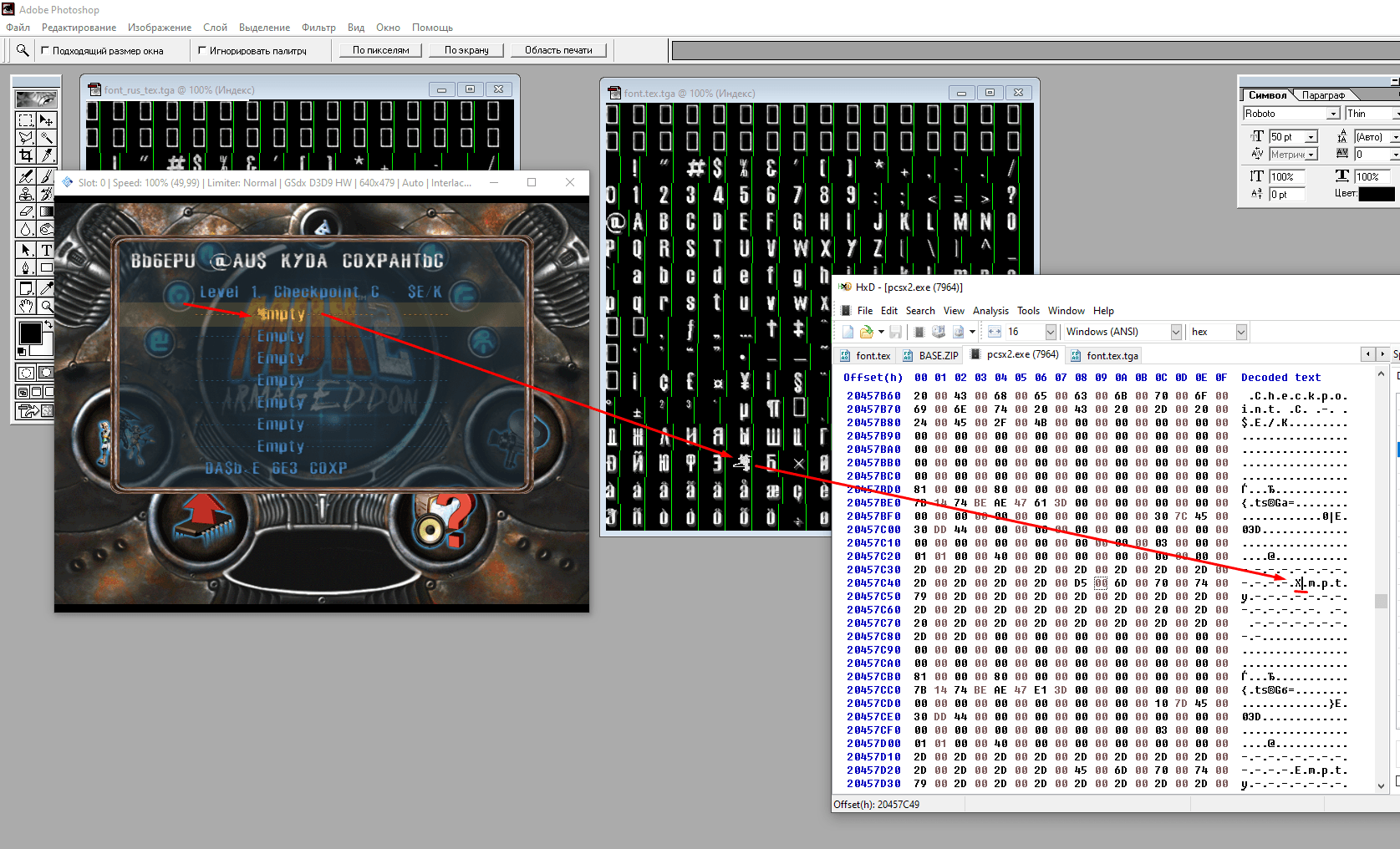1400x849 pixels.
Task: Select the Eyedropper tool
Action: pos(46,288)
